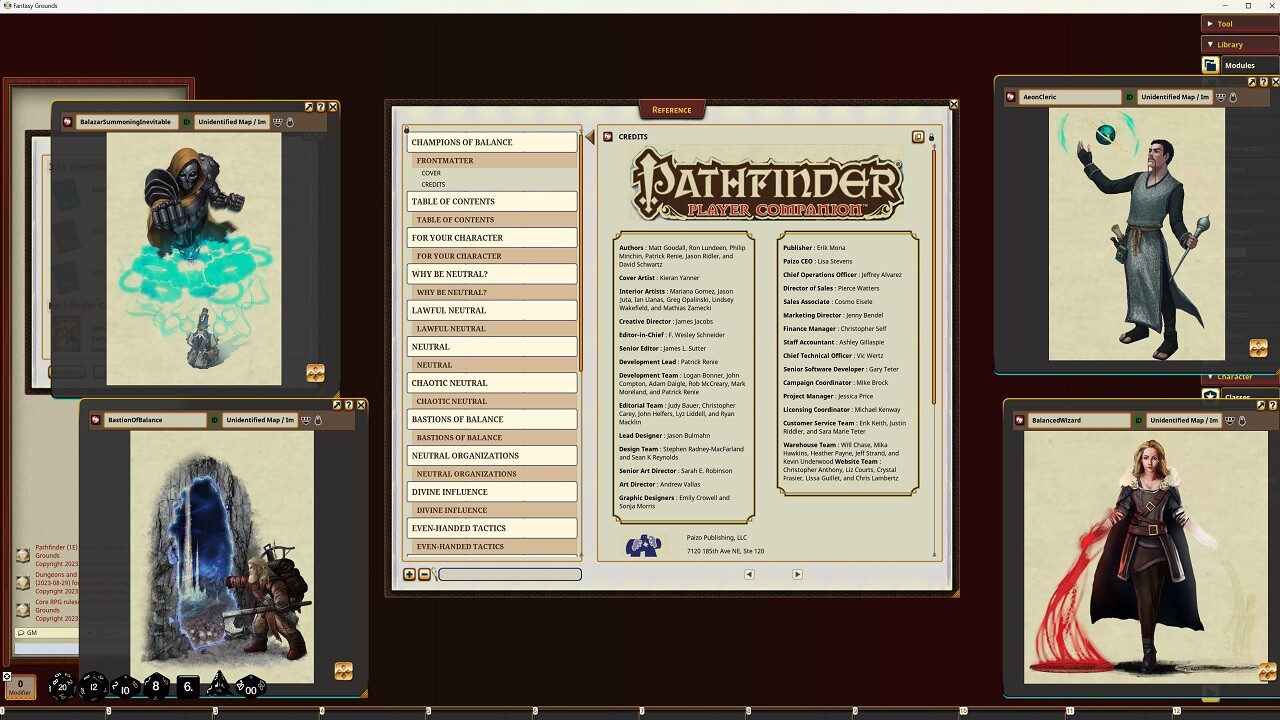
Task: Click the shortcut arrow icon on AeonCleric window
Action: pos(1252,83)
